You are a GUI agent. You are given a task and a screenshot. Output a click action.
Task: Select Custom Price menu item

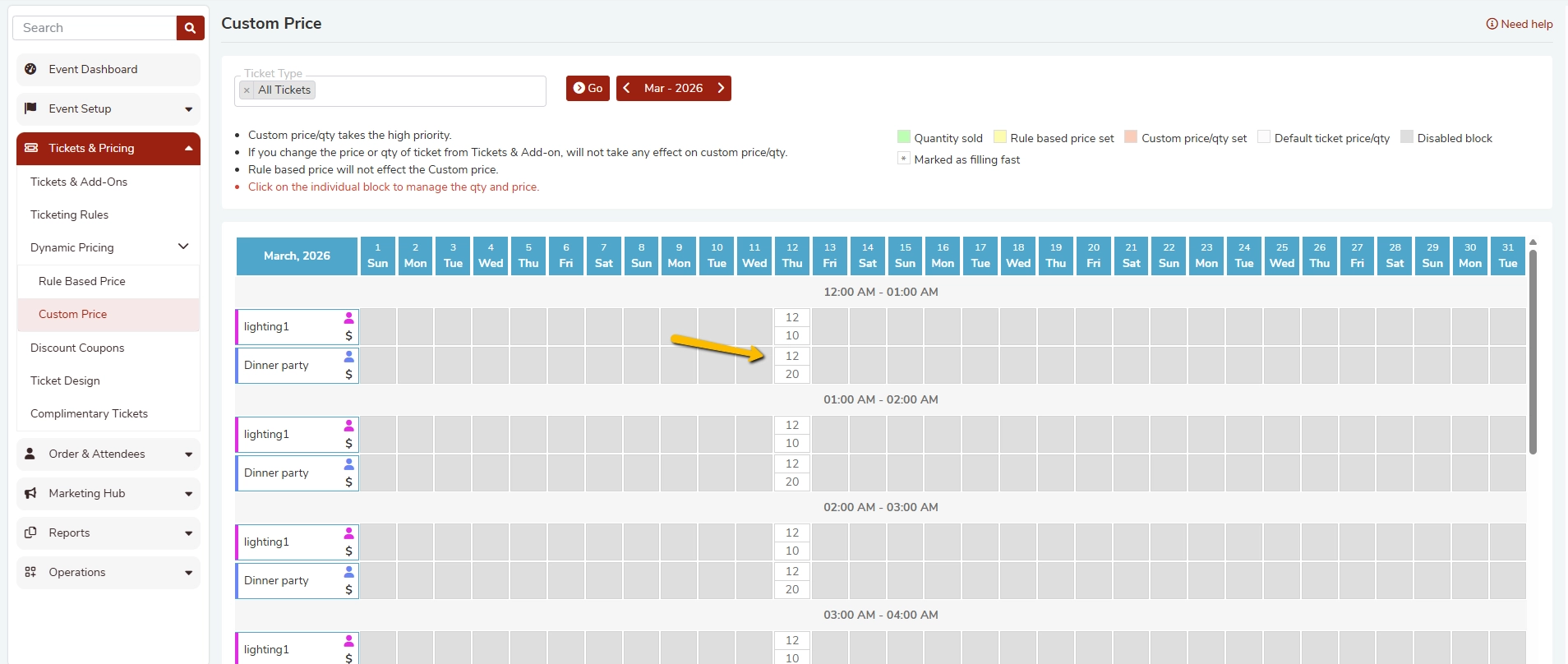(108, 314)
